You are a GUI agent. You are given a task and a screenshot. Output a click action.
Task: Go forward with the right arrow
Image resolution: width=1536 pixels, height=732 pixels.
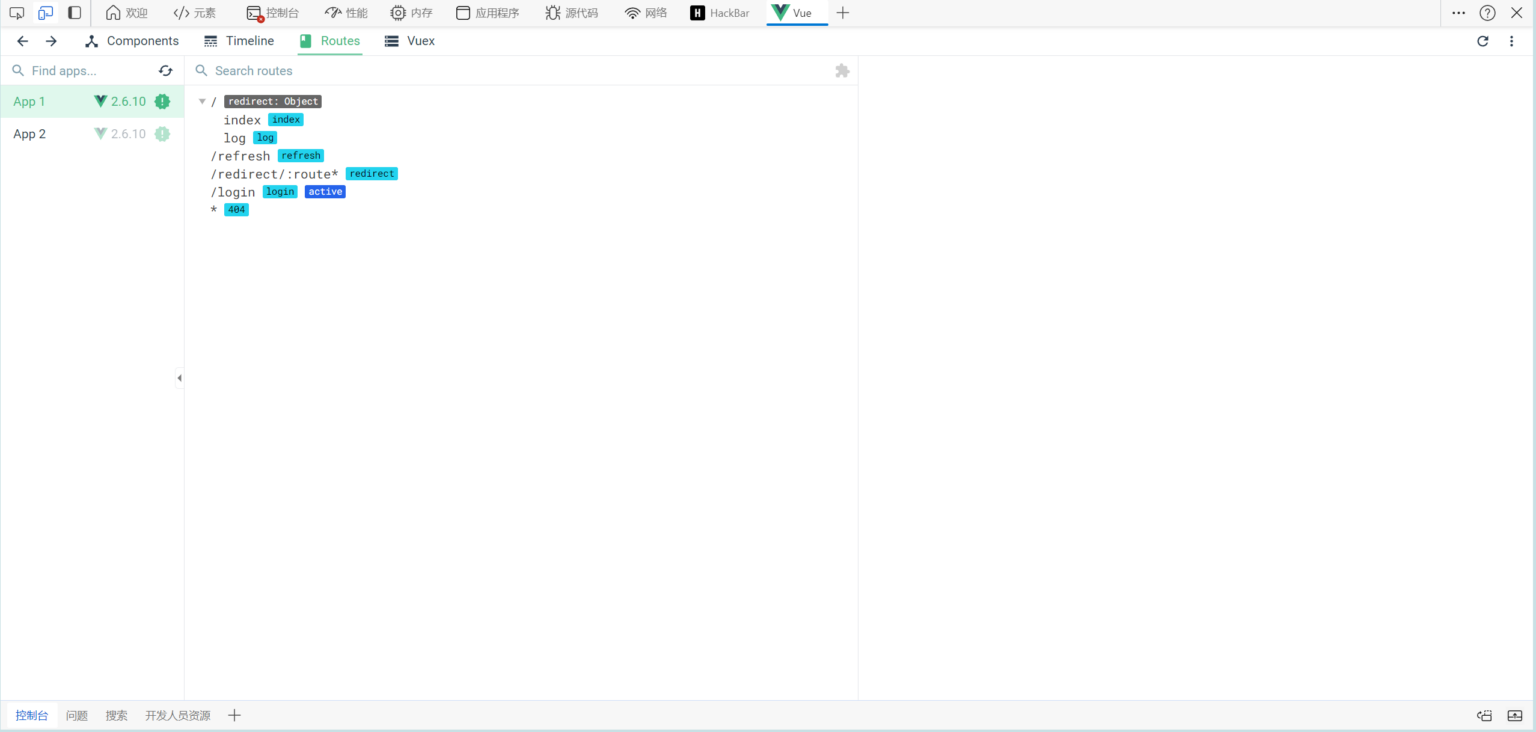point(51,41)
